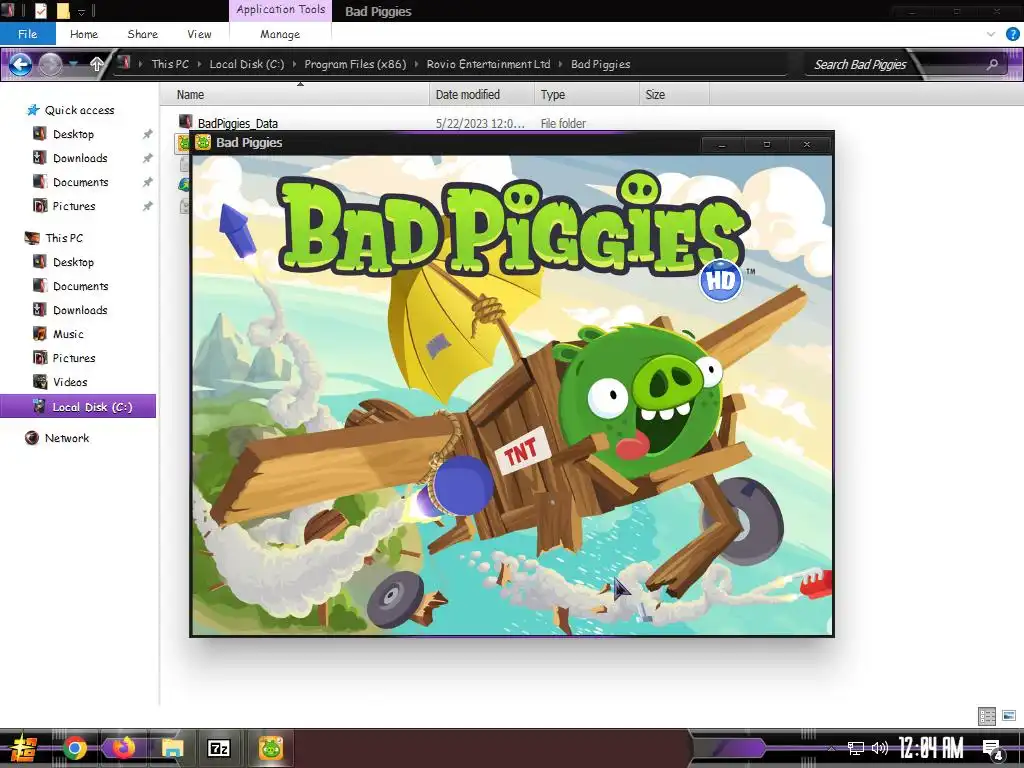Sort files by the Type column
1024x768 pixels.
(586, 95)
